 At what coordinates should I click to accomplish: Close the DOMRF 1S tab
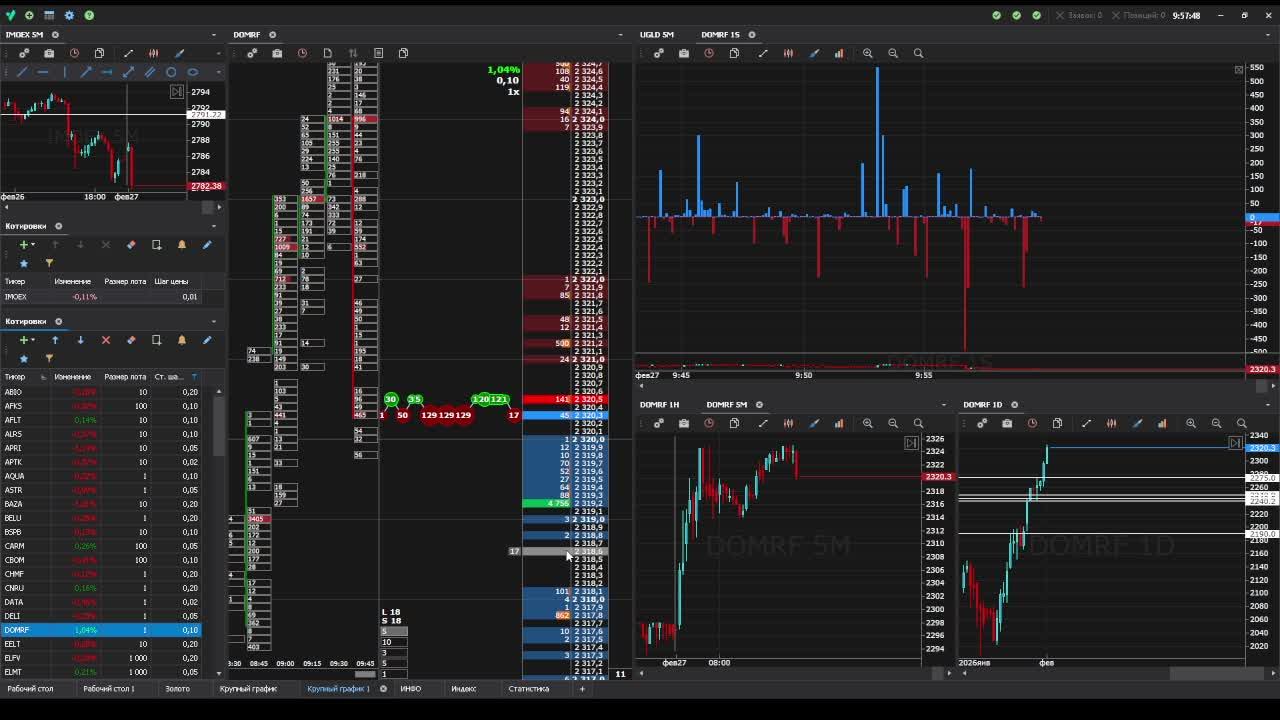point(753,35)
